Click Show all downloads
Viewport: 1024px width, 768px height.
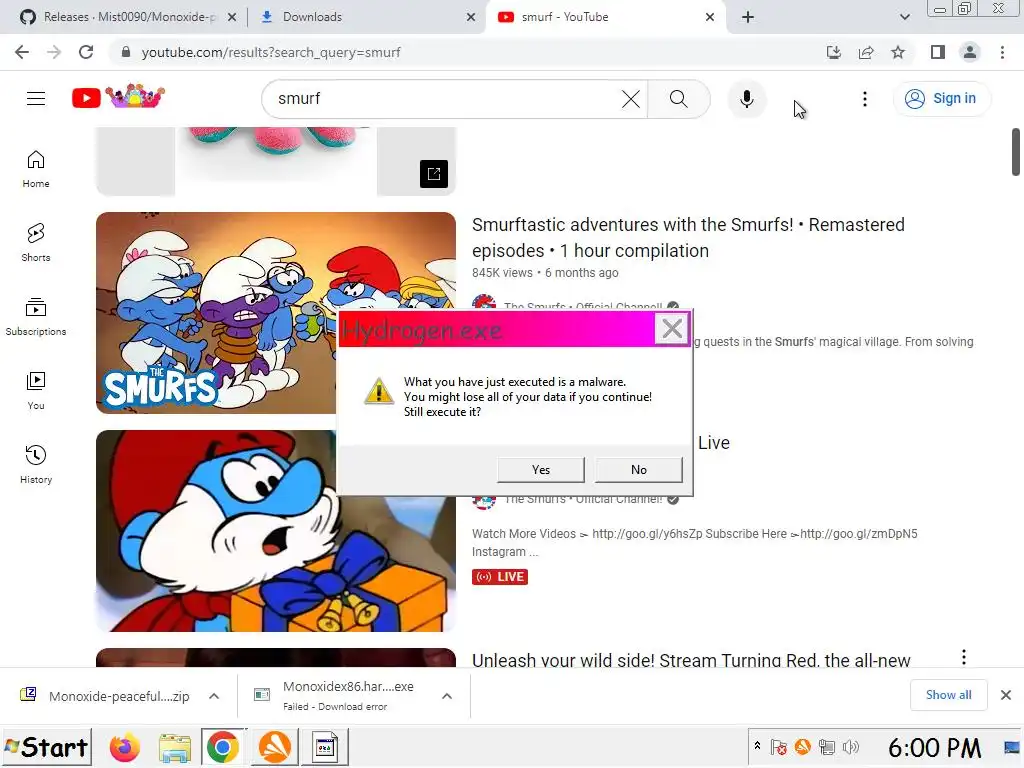point(948,695)
